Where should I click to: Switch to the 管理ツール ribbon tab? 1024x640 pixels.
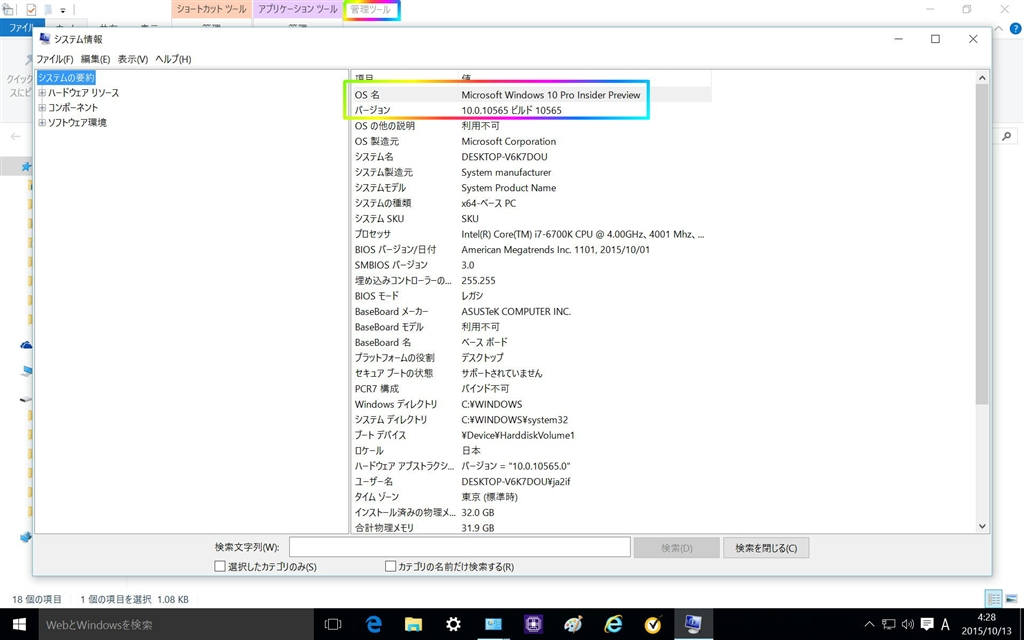click(371, 9)
